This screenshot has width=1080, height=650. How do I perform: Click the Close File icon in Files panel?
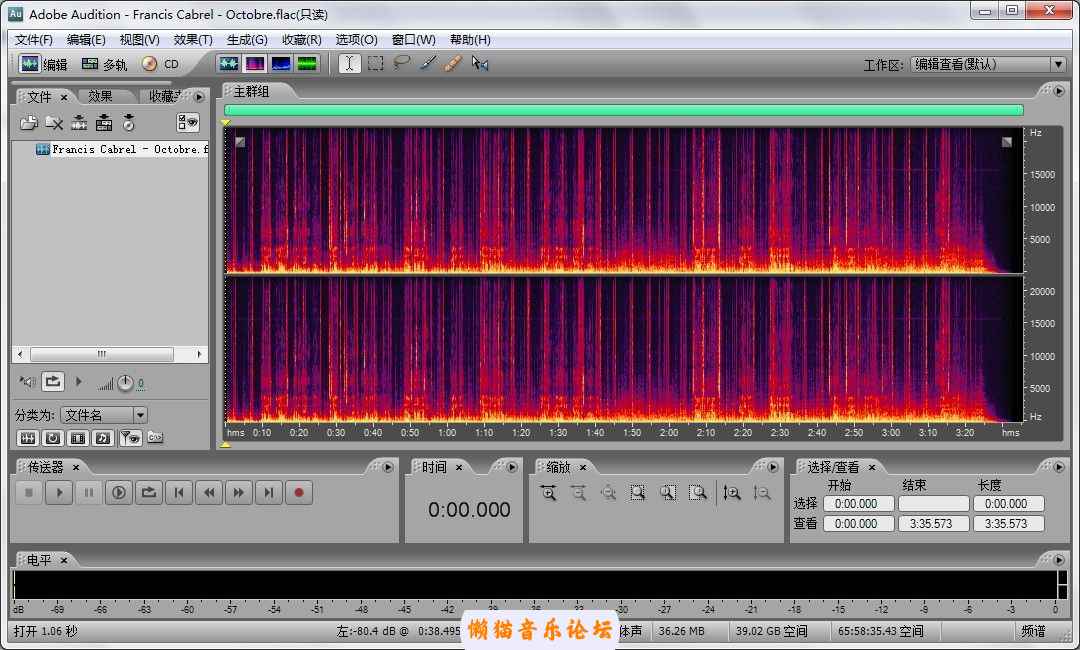(x=54, y=123)
